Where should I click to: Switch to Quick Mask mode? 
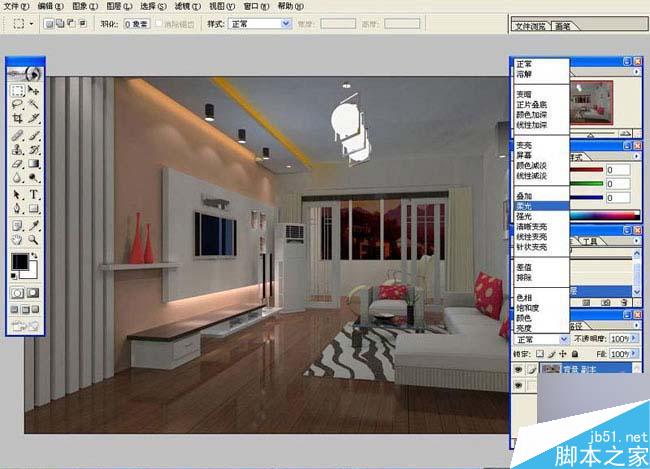33,293
